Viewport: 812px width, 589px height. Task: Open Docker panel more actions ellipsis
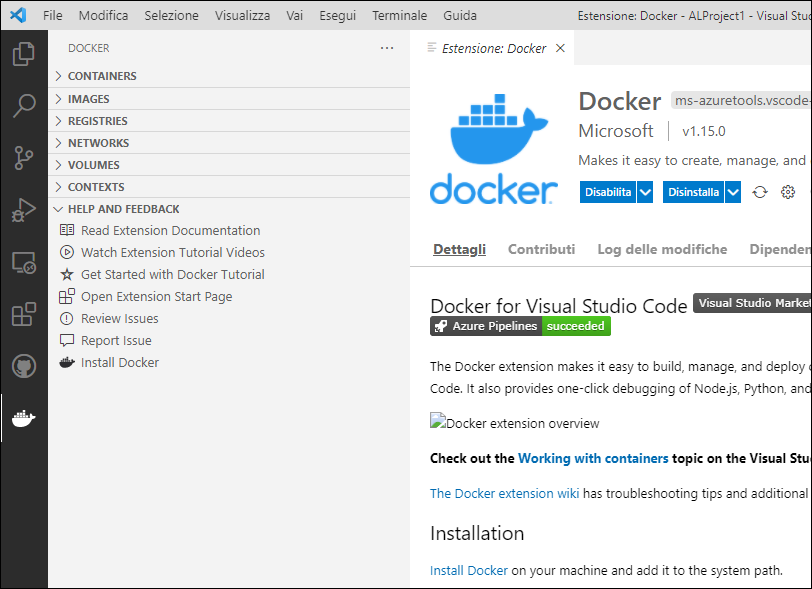387,48
